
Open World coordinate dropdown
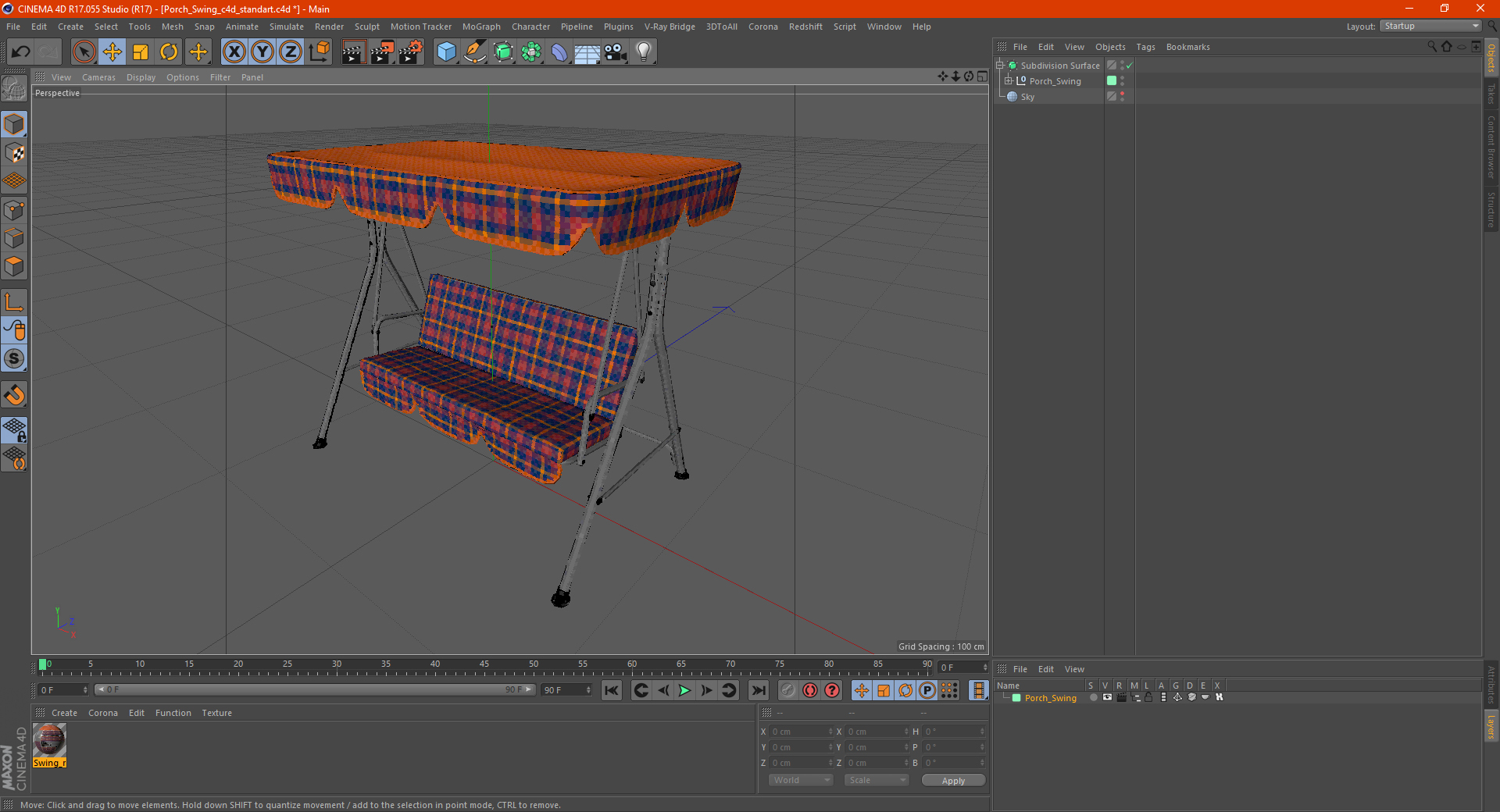coord(801,780)
